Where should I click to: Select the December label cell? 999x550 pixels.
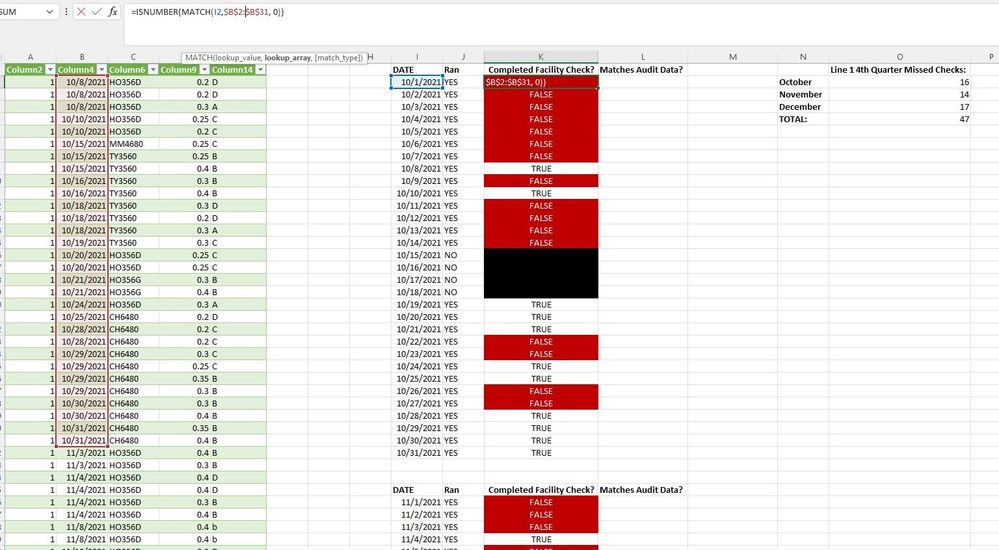tap(803, 107)
